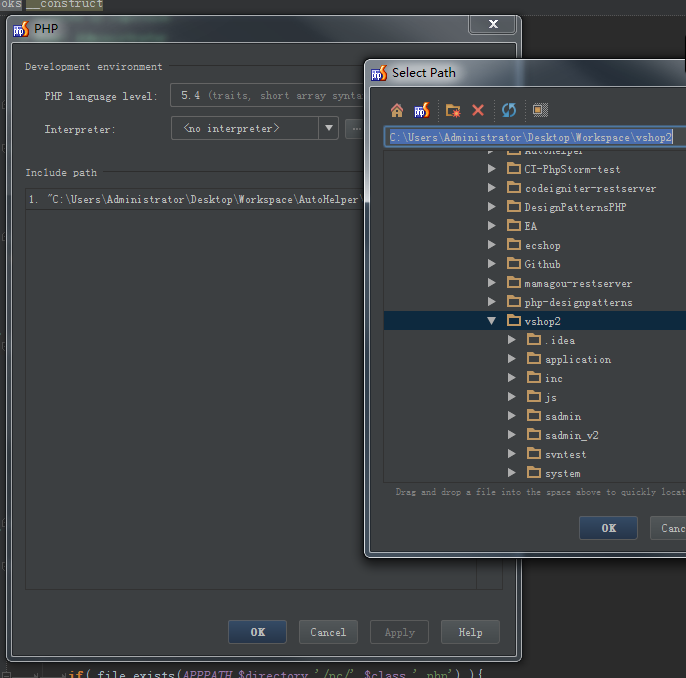Select the sadmin_v2 subfolder row

coord(535,435)
